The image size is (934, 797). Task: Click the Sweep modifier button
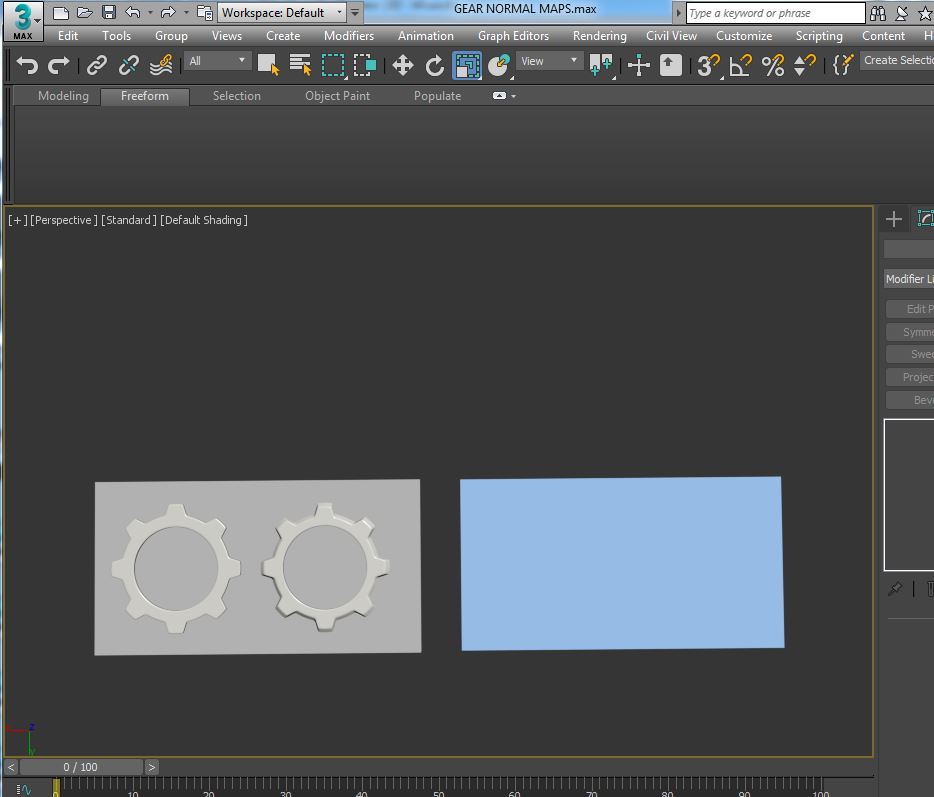(x=914, y=353)
